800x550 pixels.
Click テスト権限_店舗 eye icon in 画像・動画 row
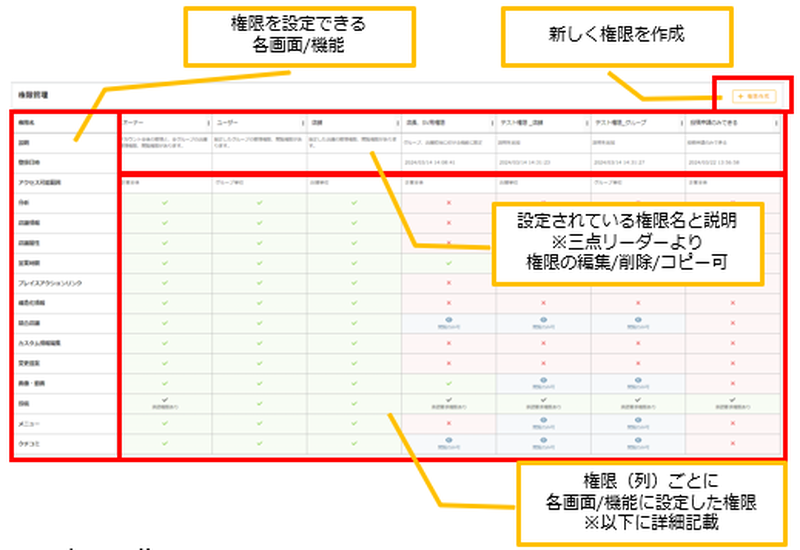click(x=544, y=380)
